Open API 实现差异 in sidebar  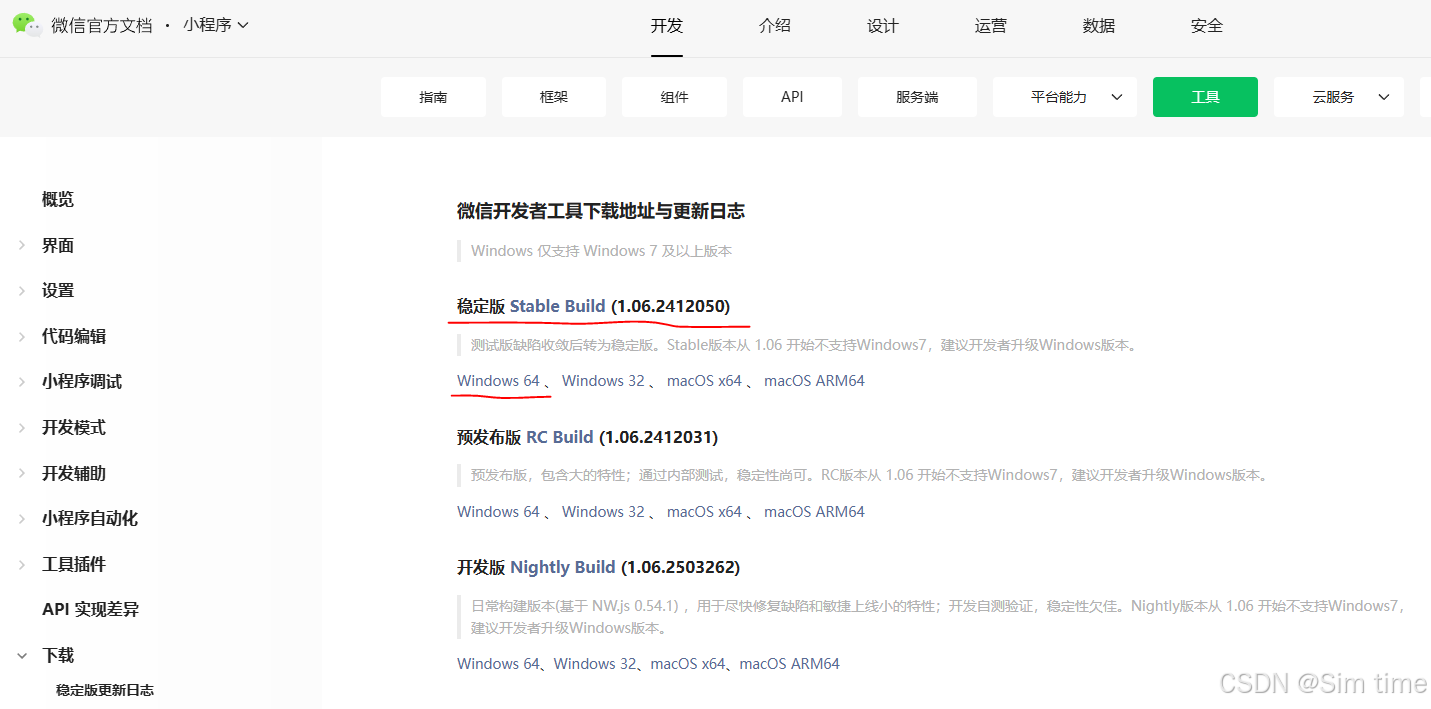(90, 610)
